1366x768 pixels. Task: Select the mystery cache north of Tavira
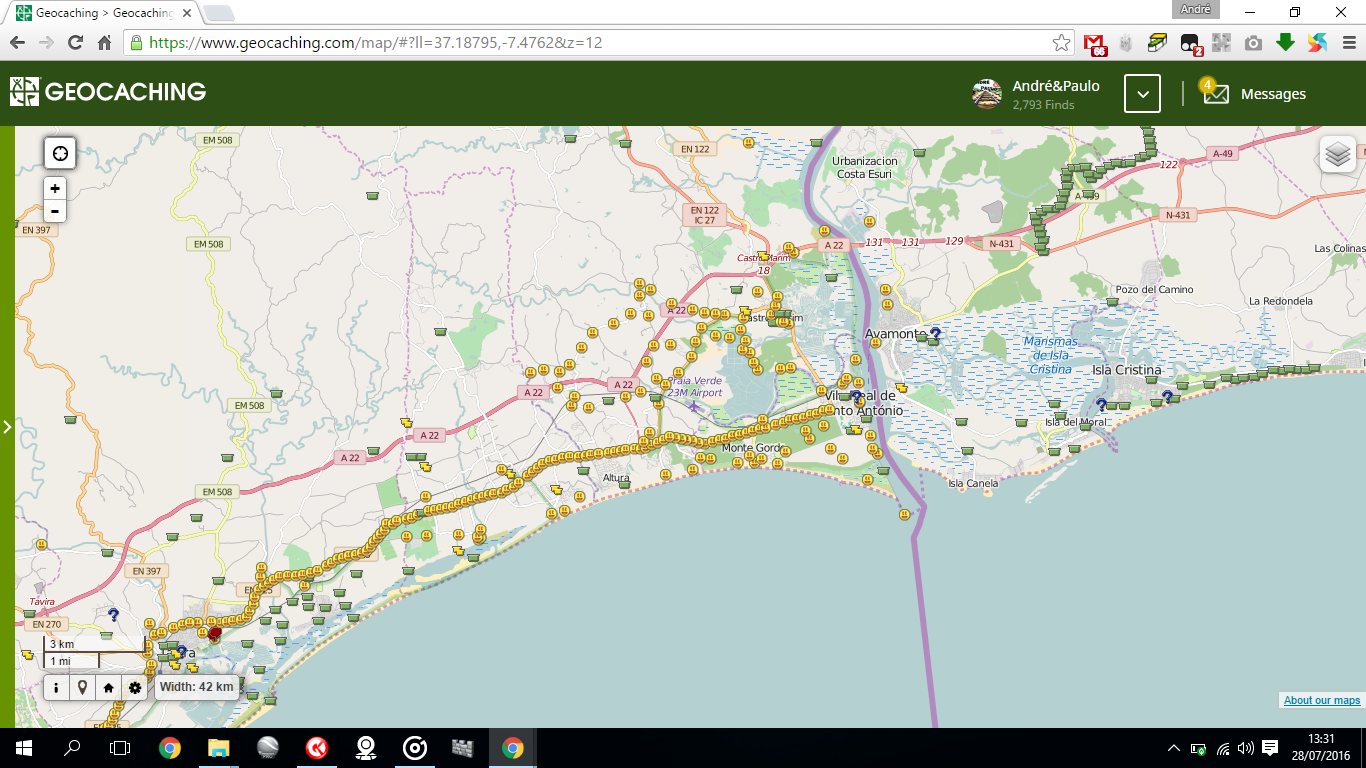[x=113, y=614]
